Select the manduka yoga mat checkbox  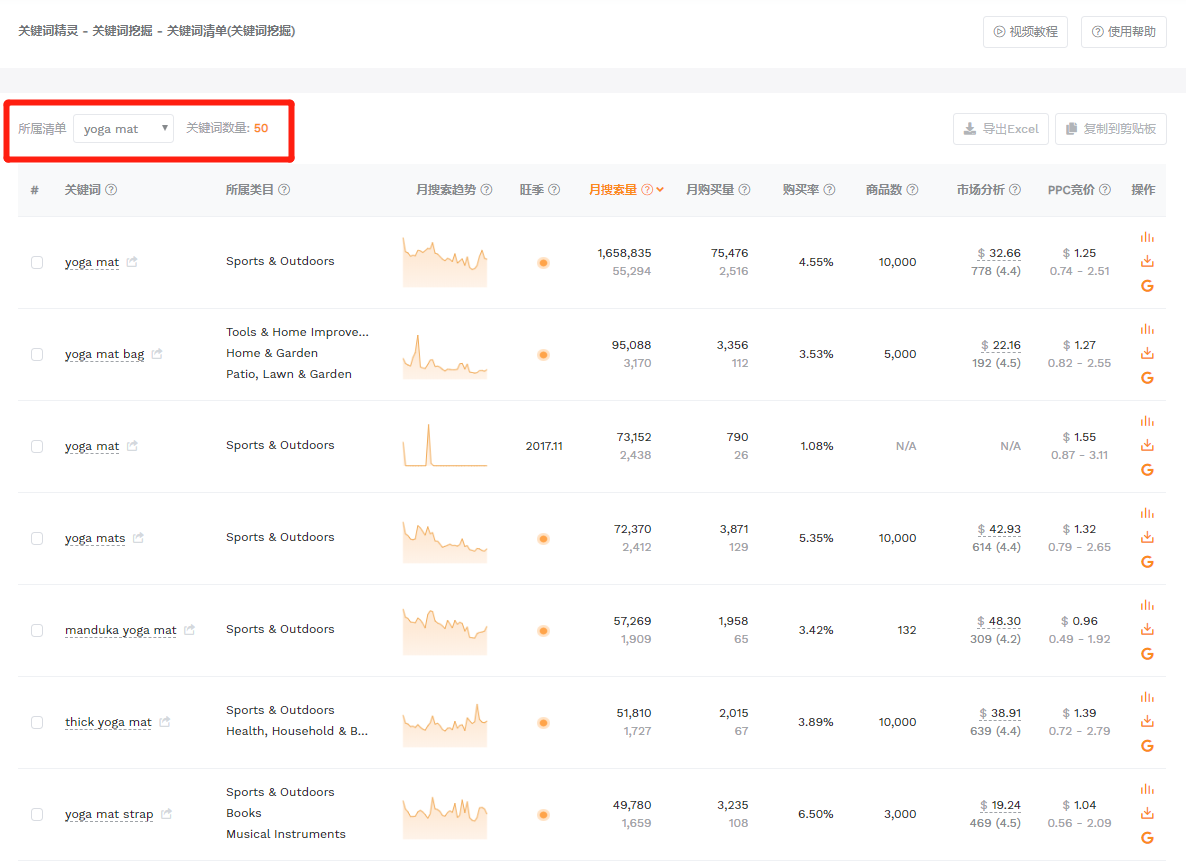click(x=37, y=631)
